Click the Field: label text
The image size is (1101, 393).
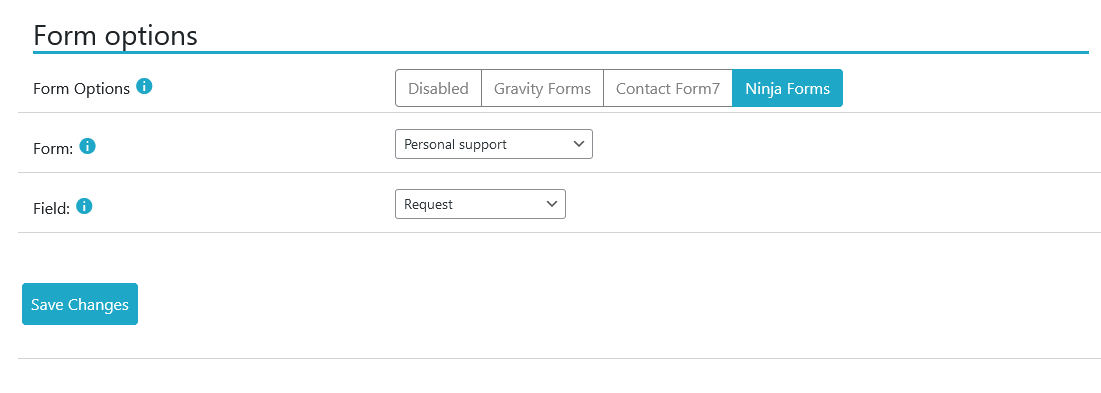[51, 208]
